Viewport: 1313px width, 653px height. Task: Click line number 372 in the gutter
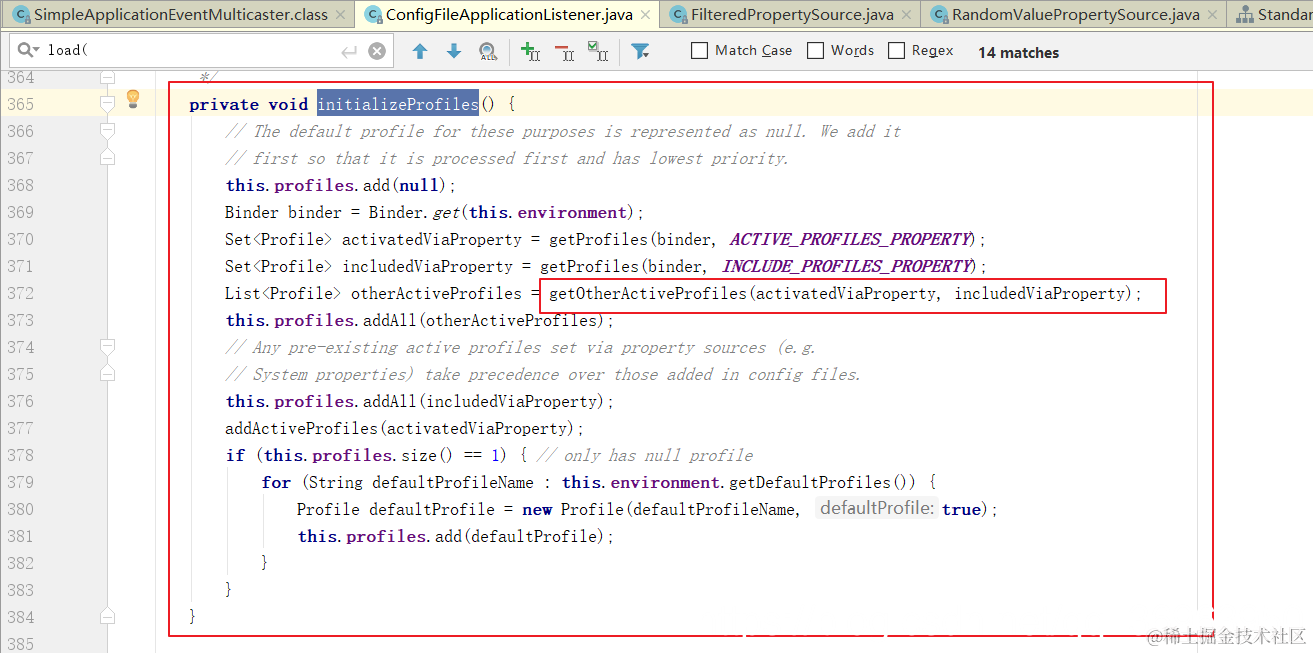point(21,293)
